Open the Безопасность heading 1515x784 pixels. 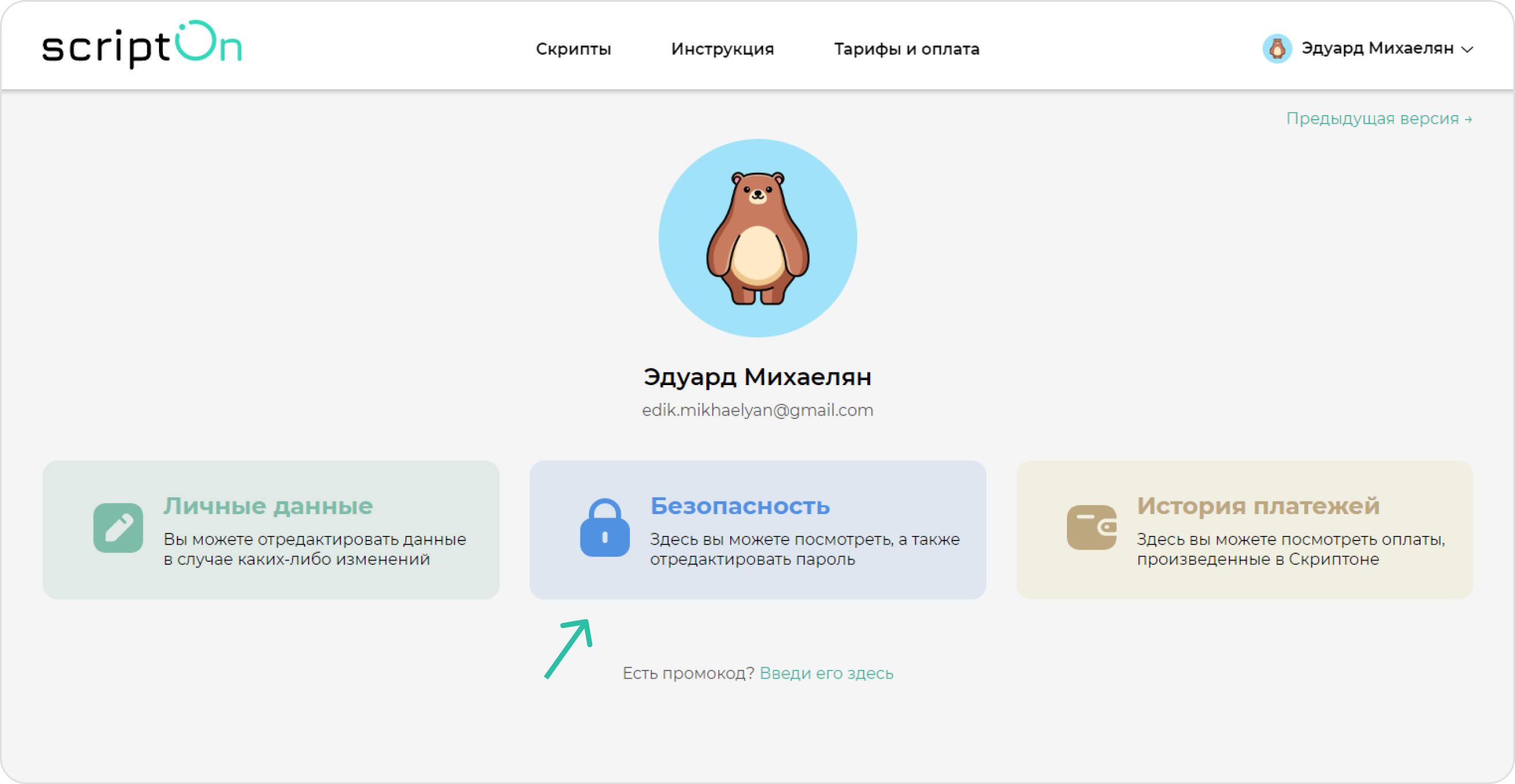[740, 505]
